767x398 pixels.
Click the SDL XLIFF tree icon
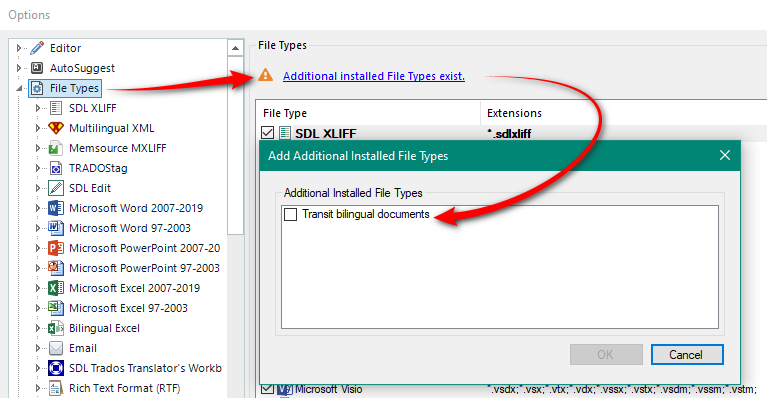click(x=56, y=108)
